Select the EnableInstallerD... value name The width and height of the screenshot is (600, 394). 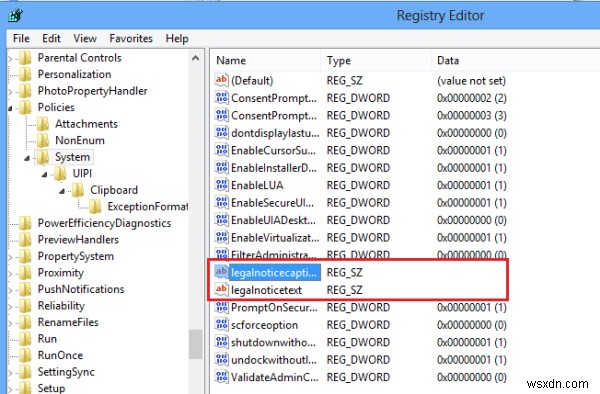click(274, 168)
